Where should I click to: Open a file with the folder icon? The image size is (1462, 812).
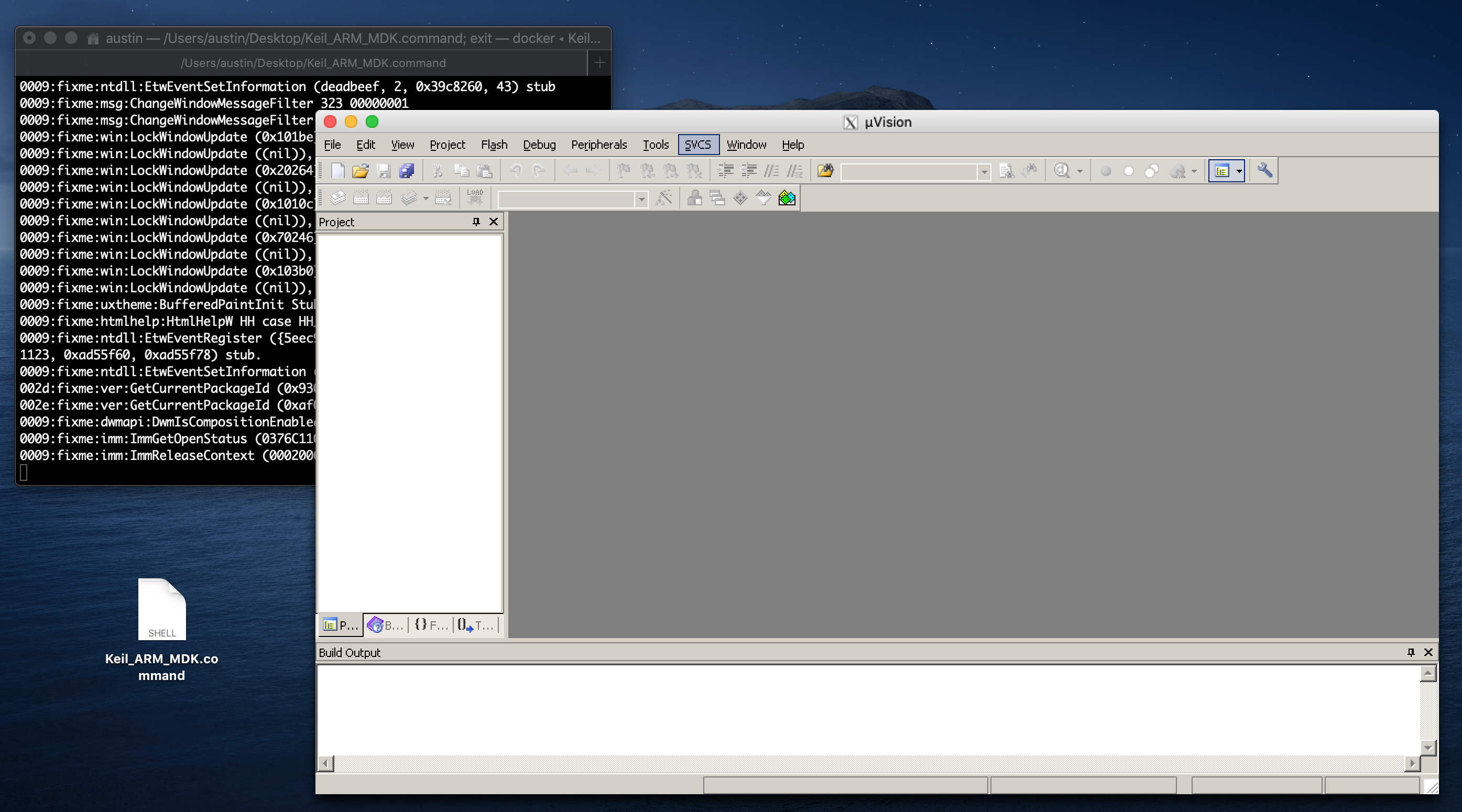click(x=361, y=171)
